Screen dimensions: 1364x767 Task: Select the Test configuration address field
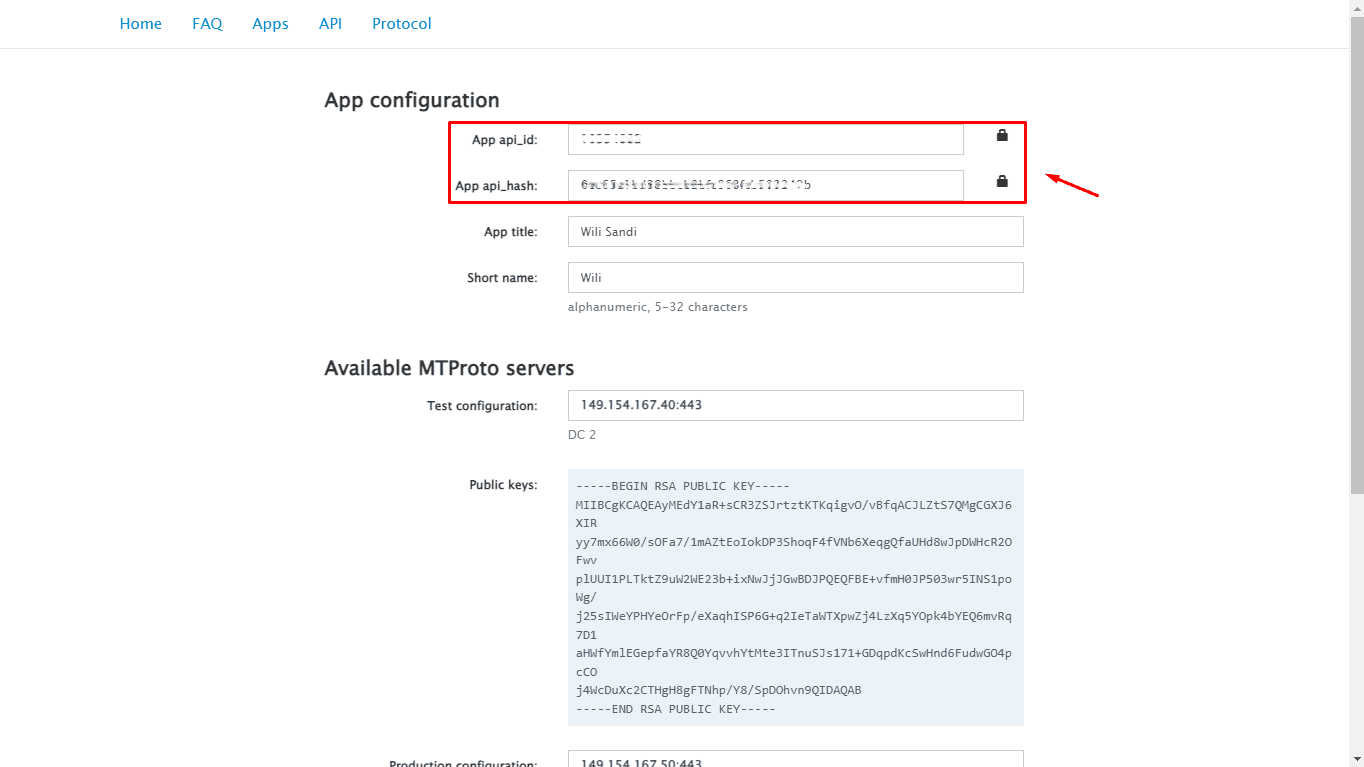tap(795, 405)
